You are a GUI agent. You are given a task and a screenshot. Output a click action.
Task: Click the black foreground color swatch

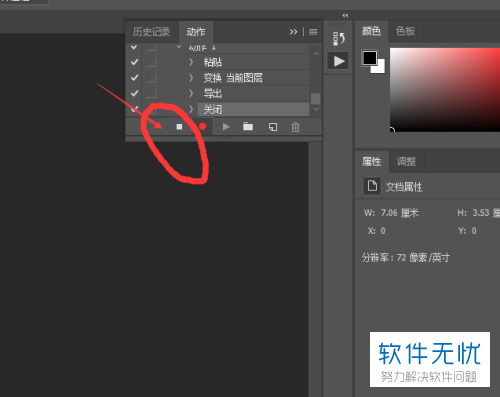coord(369,57)
